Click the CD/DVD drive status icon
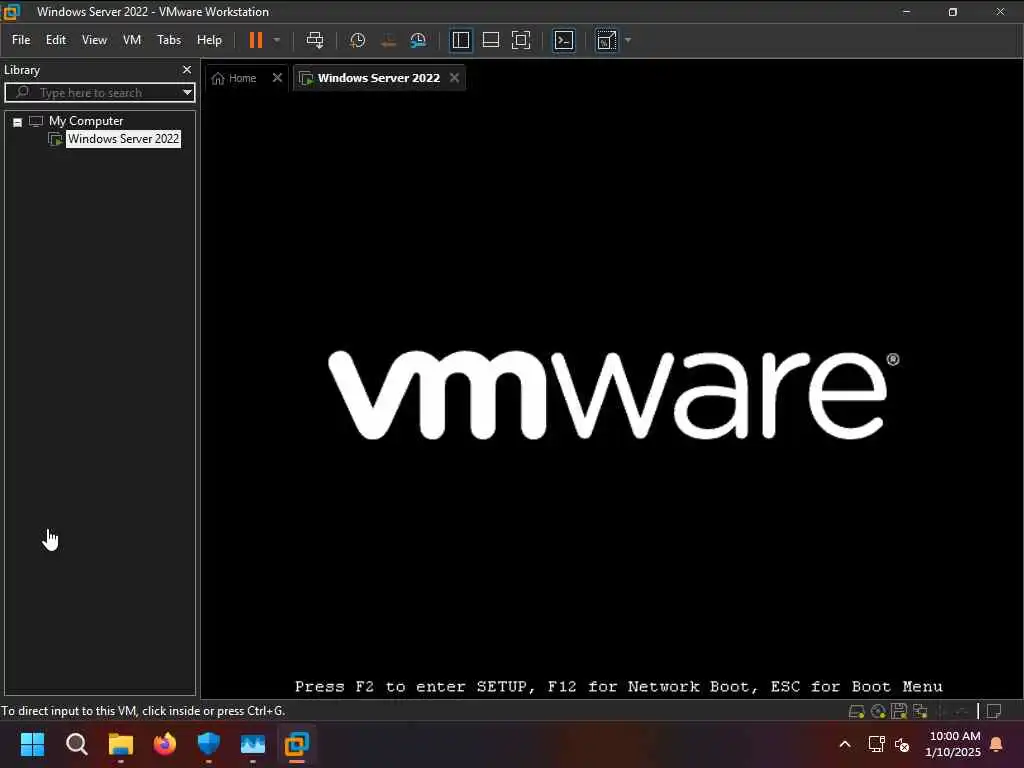The width and height of the screenshot is (1024, 768). [878, 711]
